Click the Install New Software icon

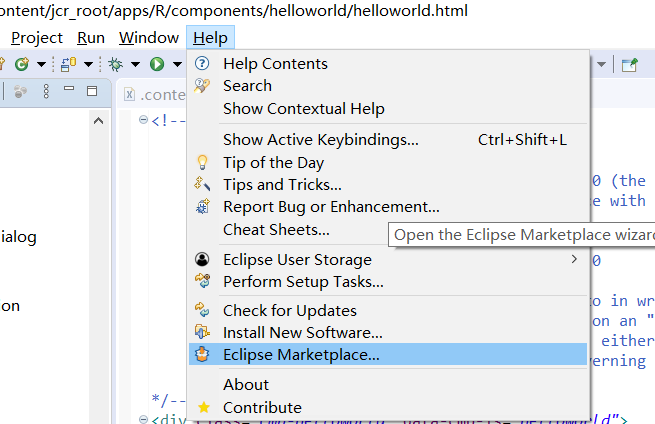(x=202, y=332)
